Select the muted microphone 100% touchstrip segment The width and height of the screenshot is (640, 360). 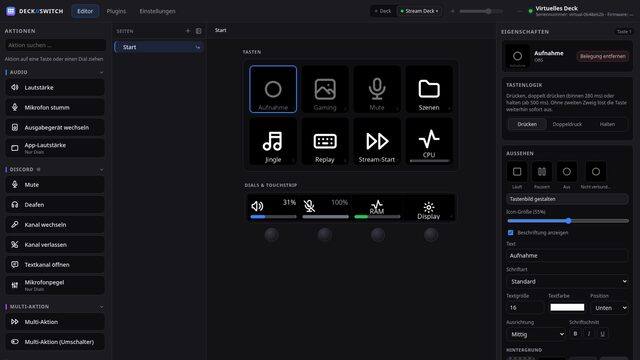click(325, 208)
